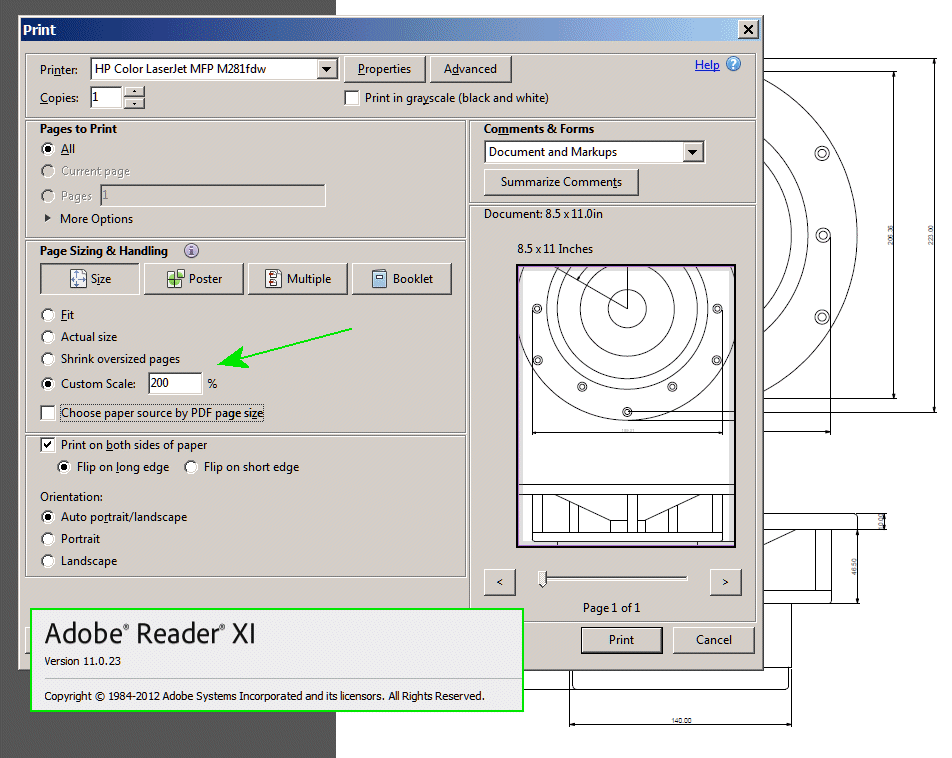Select the Actual size radio button
Viewport: 952px width, 758px height.
[x=48, y=336]
